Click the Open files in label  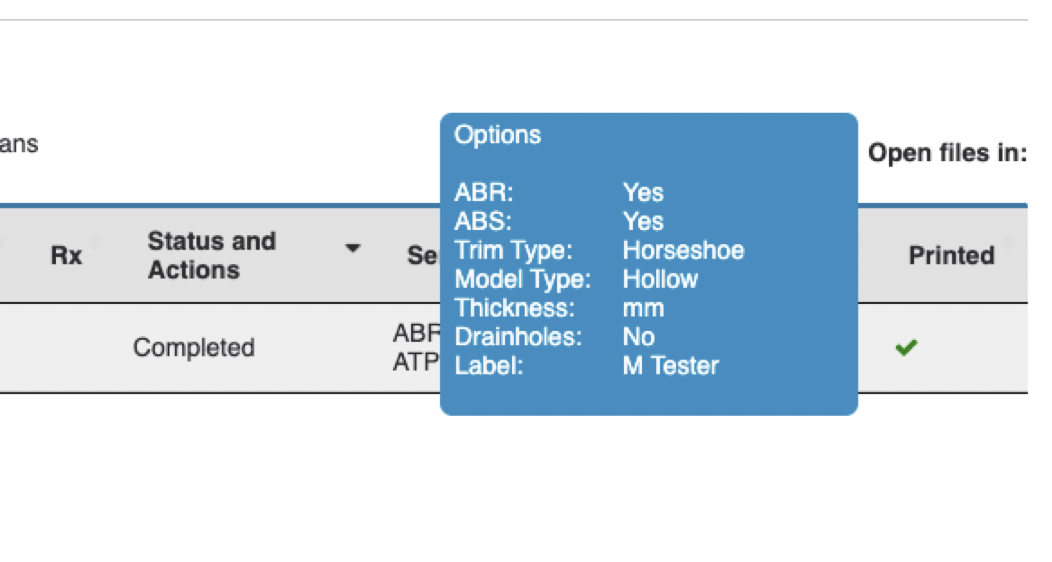pos(947,153)
